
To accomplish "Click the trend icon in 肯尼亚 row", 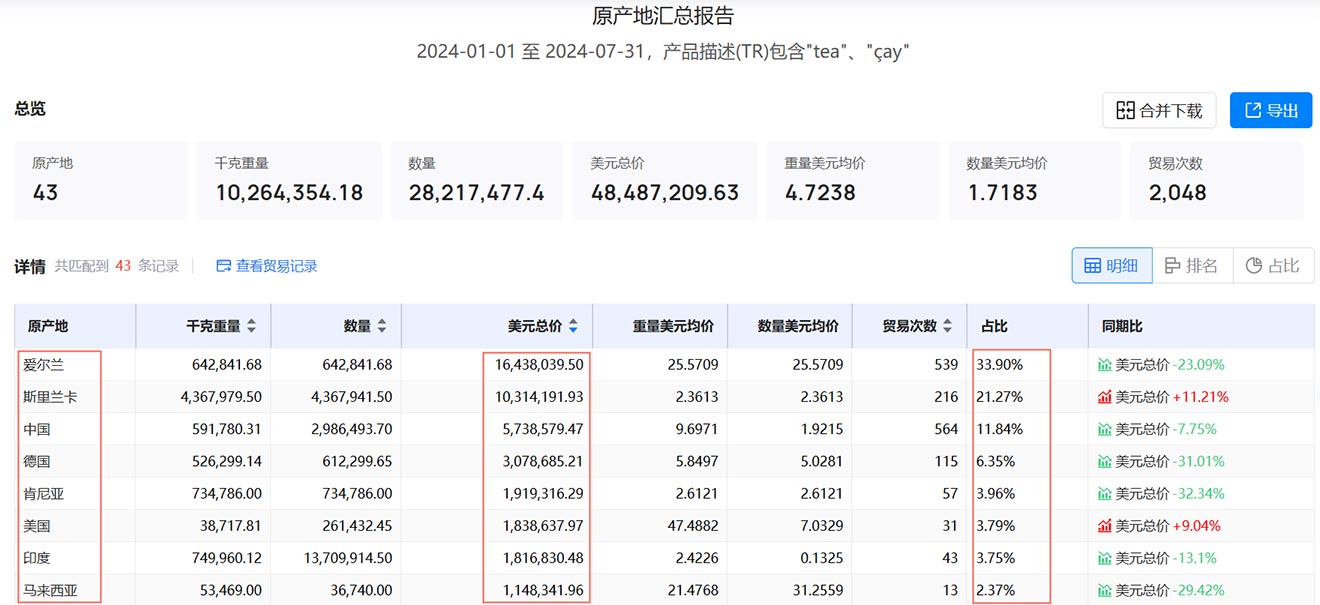I will (x=1105, y=493).
